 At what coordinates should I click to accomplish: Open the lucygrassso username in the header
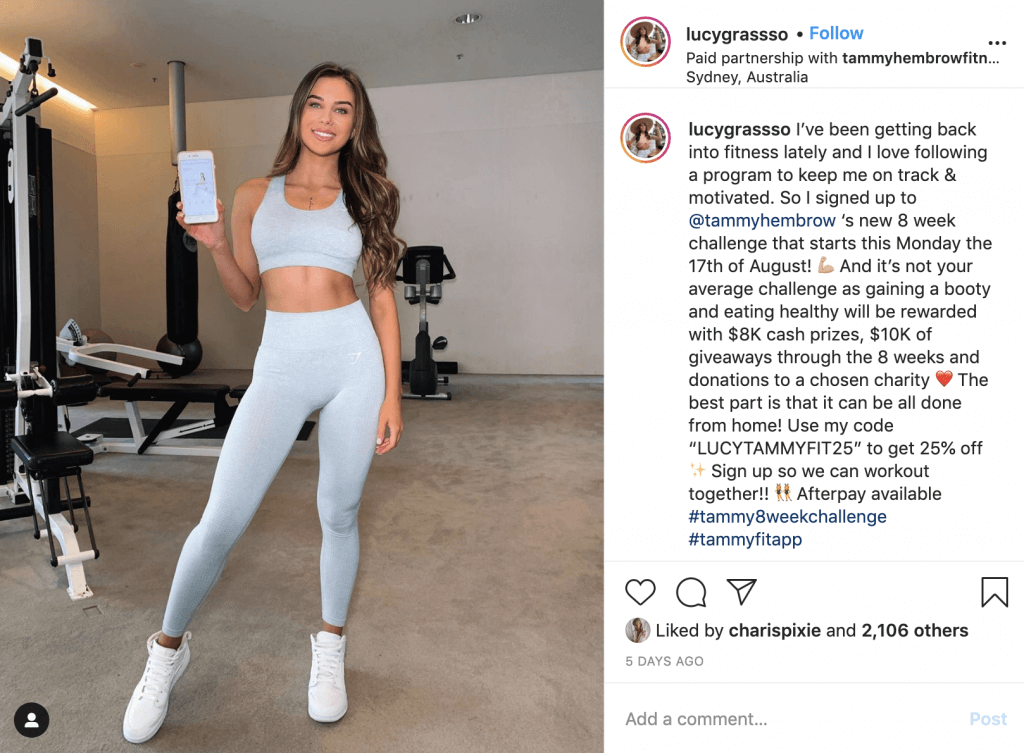click(x=737, y=34)
